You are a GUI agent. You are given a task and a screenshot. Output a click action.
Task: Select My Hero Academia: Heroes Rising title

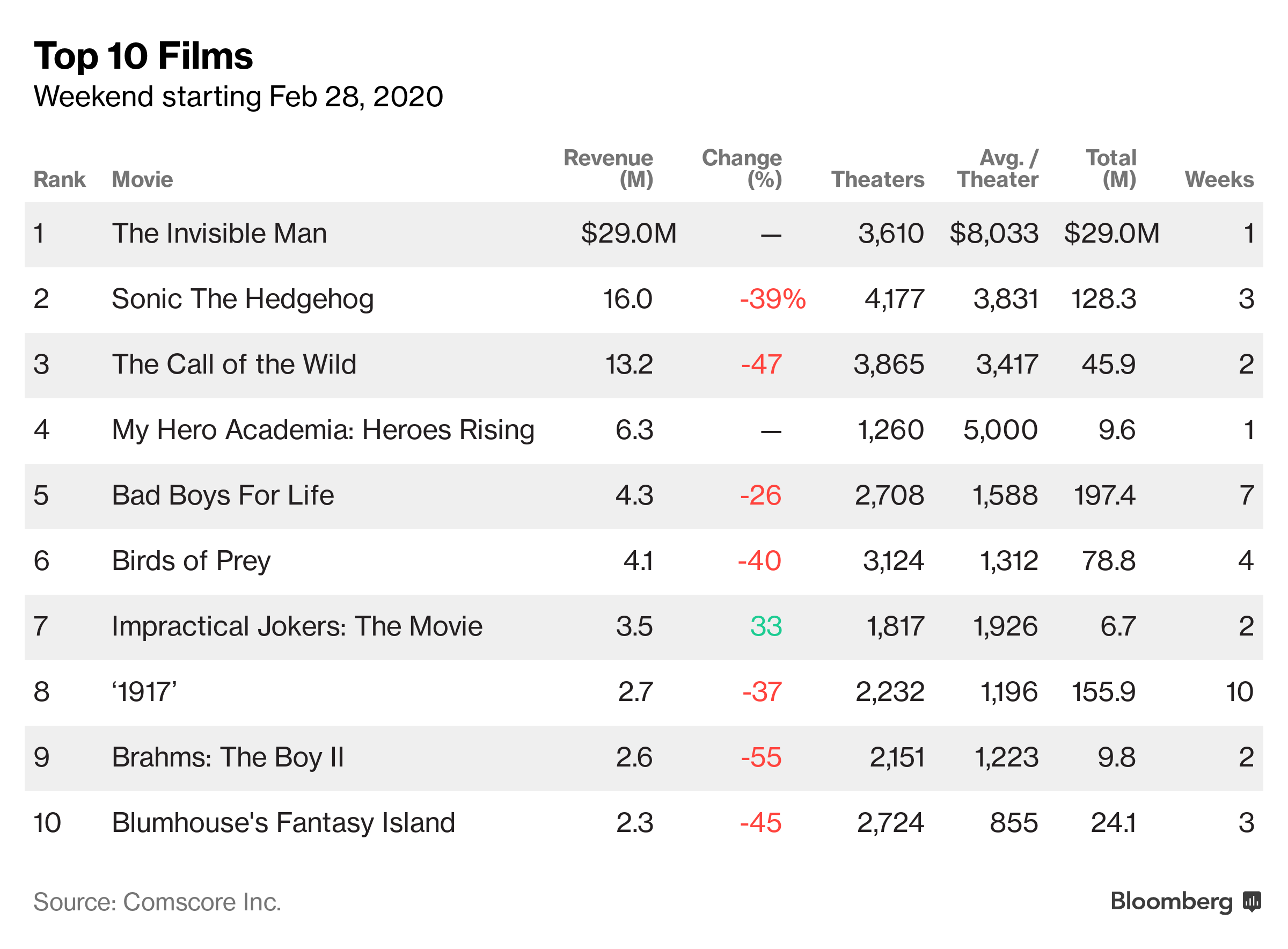(x=323, y=430)
